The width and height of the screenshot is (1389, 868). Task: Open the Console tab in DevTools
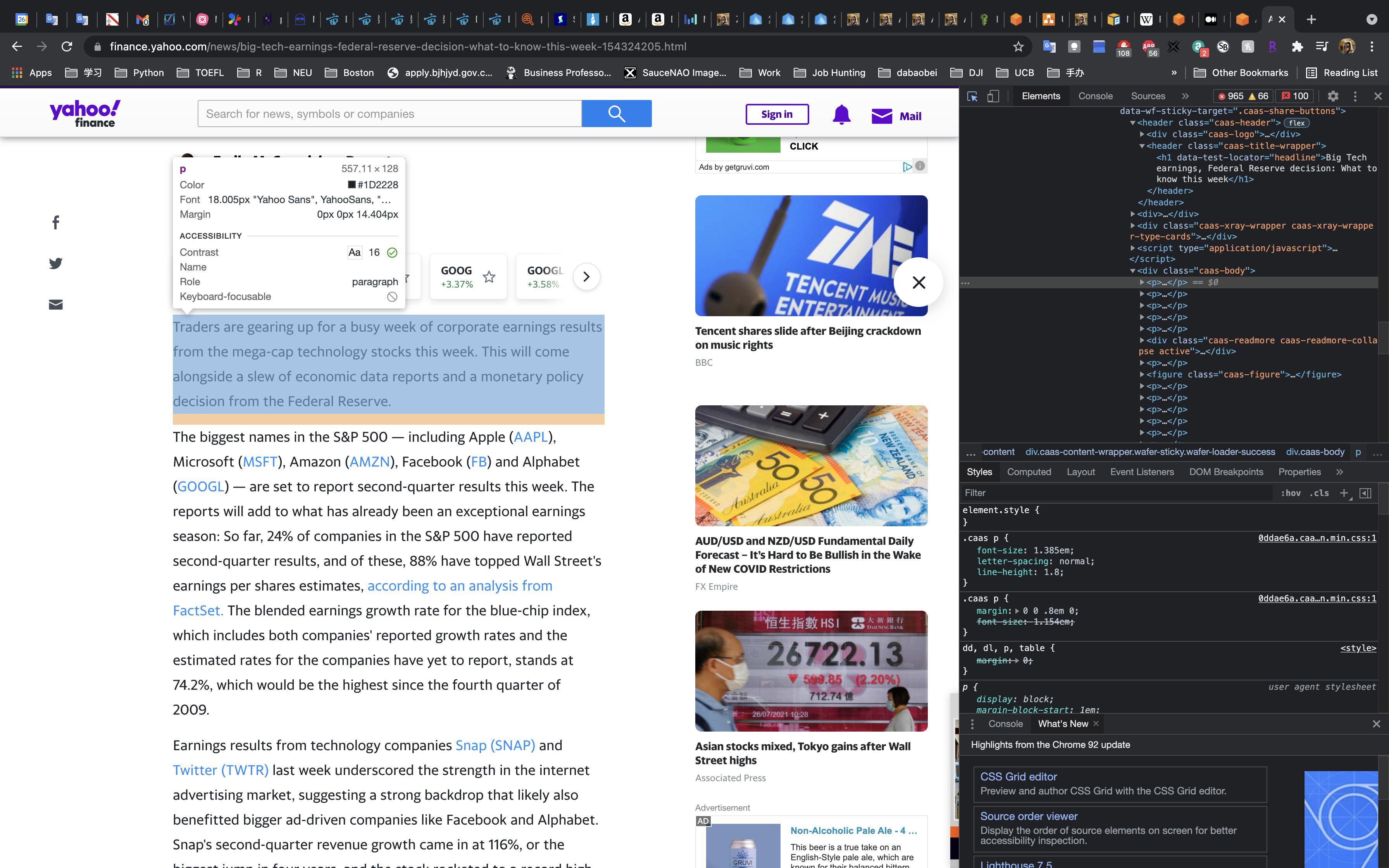[x=1094, y=96]
